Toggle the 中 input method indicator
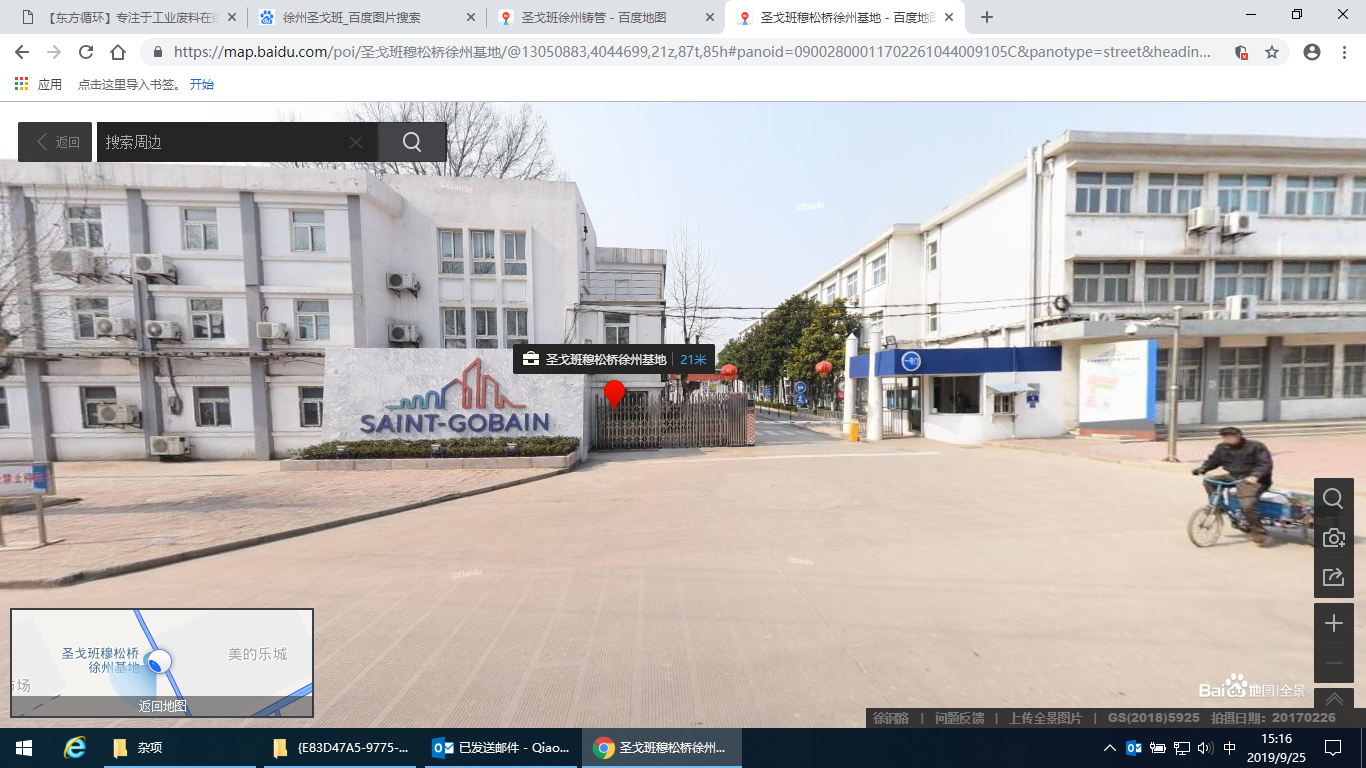The image size is (1366, 768). (1230, 748)
